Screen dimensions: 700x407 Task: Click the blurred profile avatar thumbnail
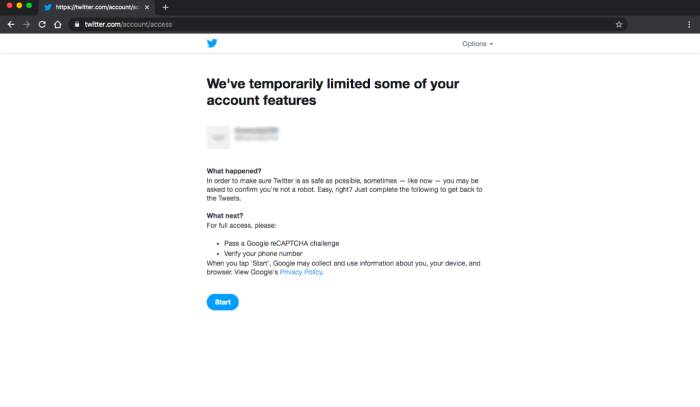coord(217,137)
